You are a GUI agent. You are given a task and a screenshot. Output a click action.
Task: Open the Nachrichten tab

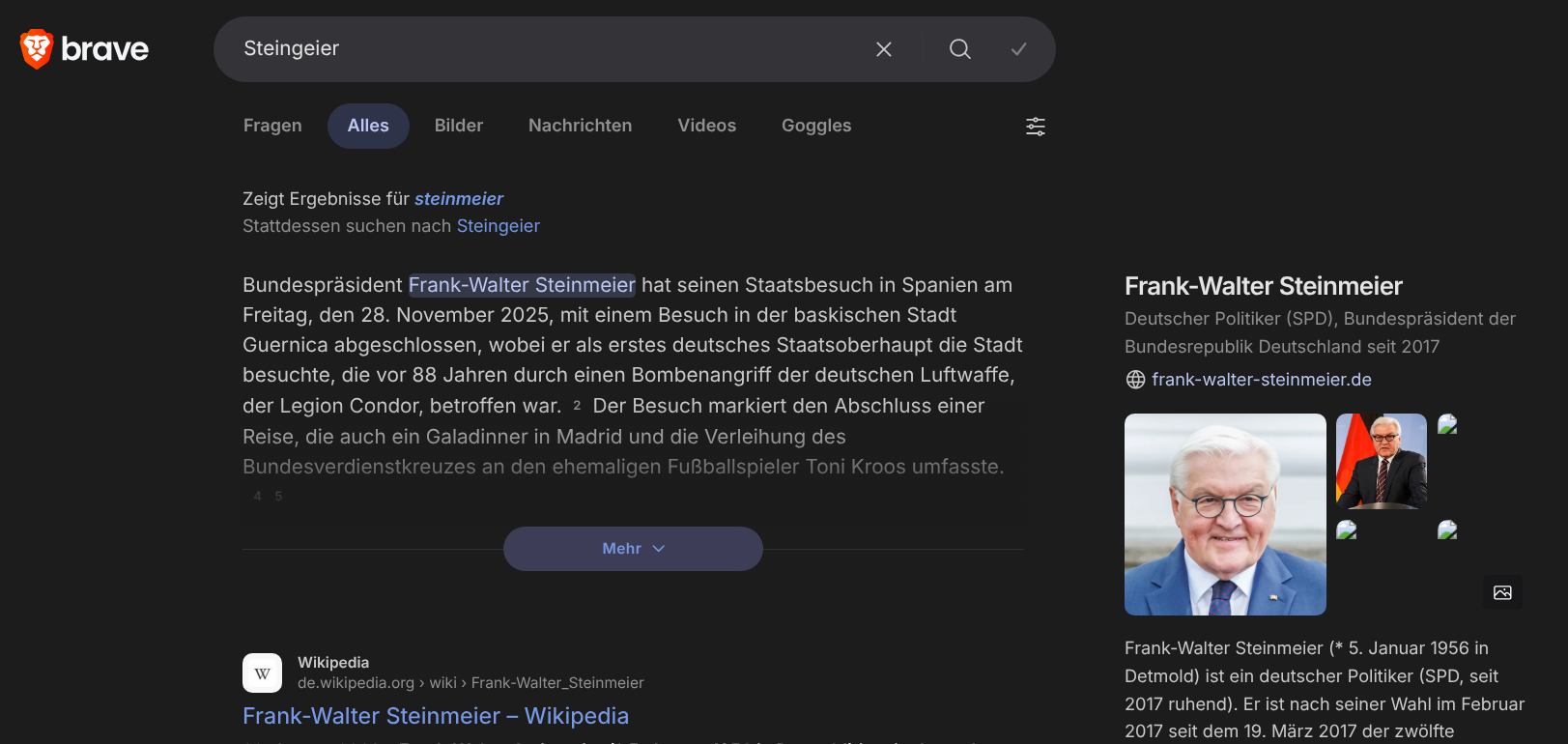(580, 126)
